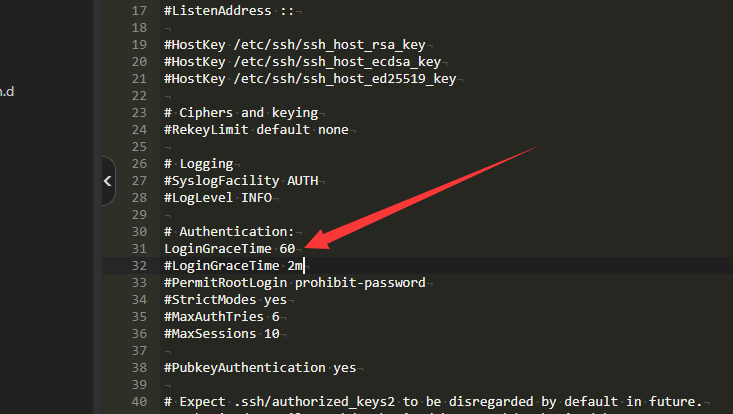Click line number 38 in the gutter
This screenshot has height=414, width=733.
138,368
